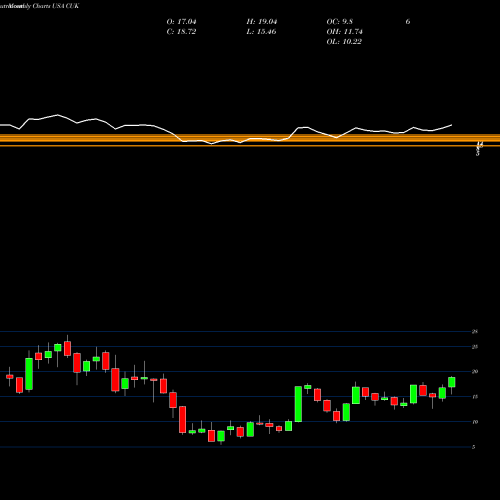Screen dimensions: 500x500
Task: Click the lone '6' value in header
Action: (408, 22)
